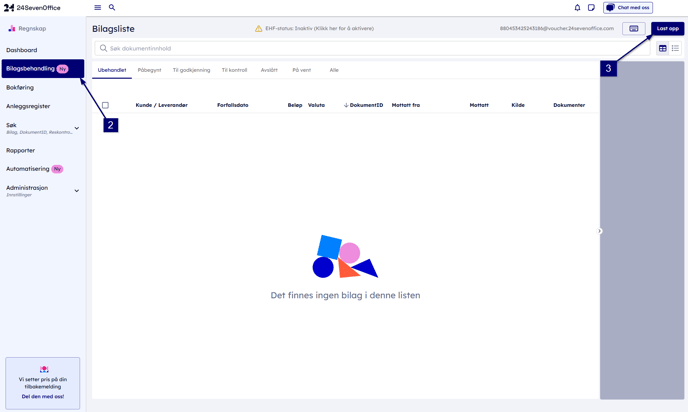Viewport: 688px width, 412px height.
Task: Open the Til godkjenning tab
Action: pos(191,70)
